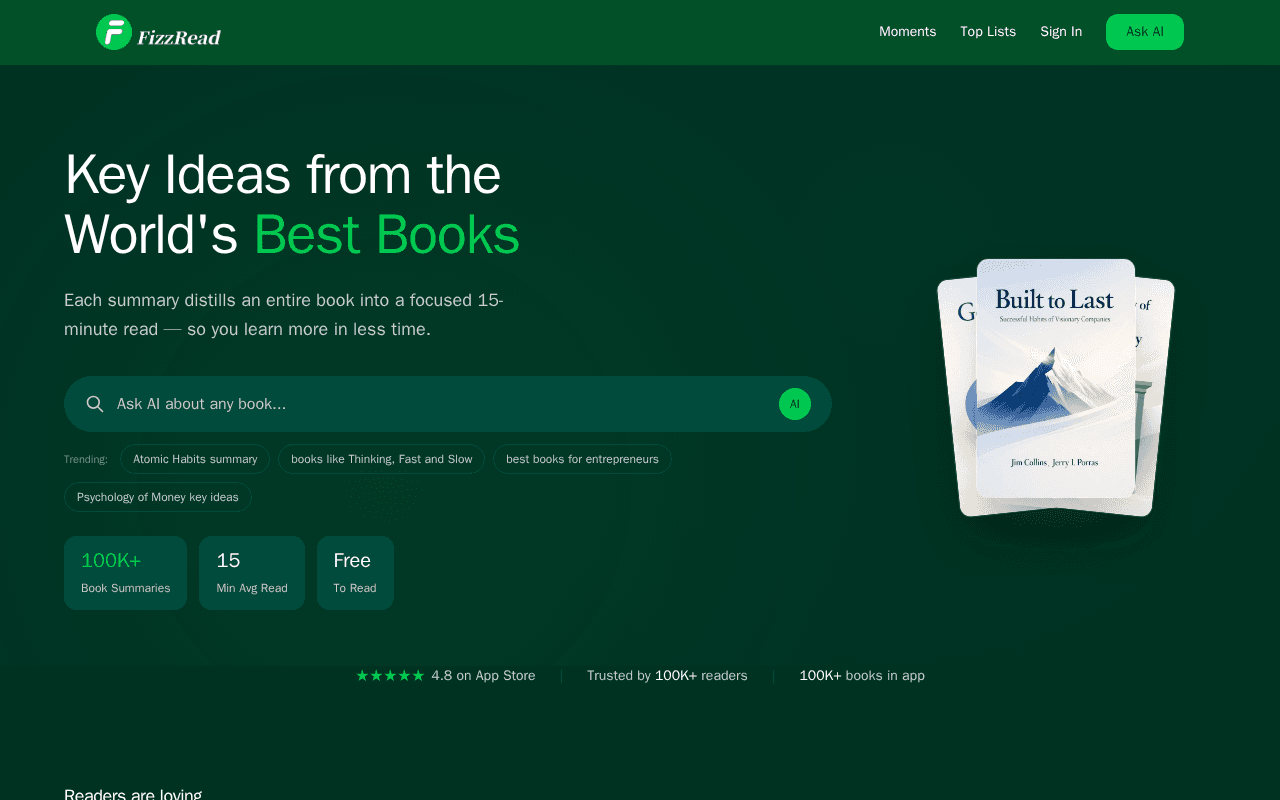This screenshot has width=1280, height=800.
Task: Click 100K+ books in app text
Action: coord(862,676)
